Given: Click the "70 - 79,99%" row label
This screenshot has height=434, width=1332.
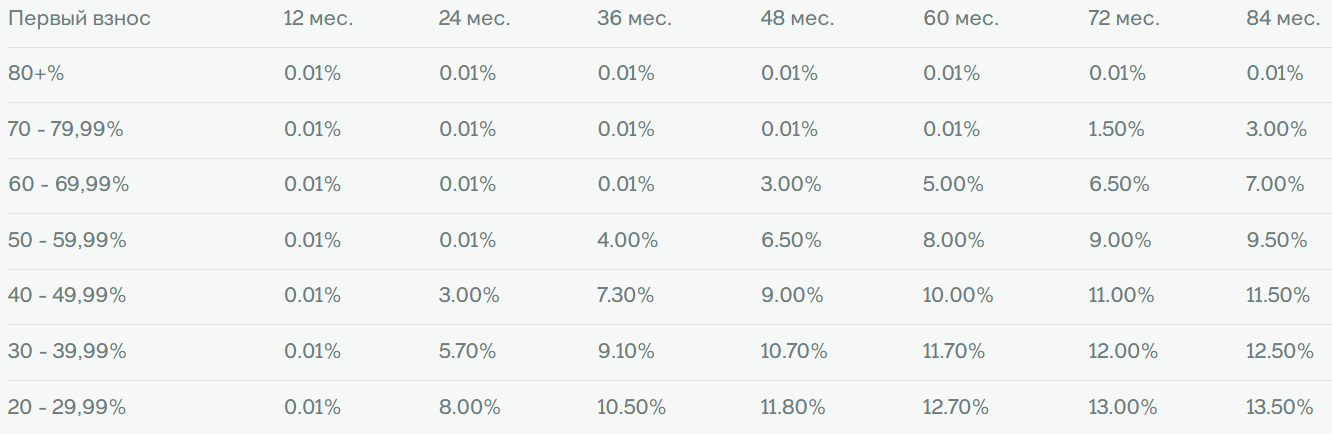Looking at the screenshot, I should [x=64, y=129].
